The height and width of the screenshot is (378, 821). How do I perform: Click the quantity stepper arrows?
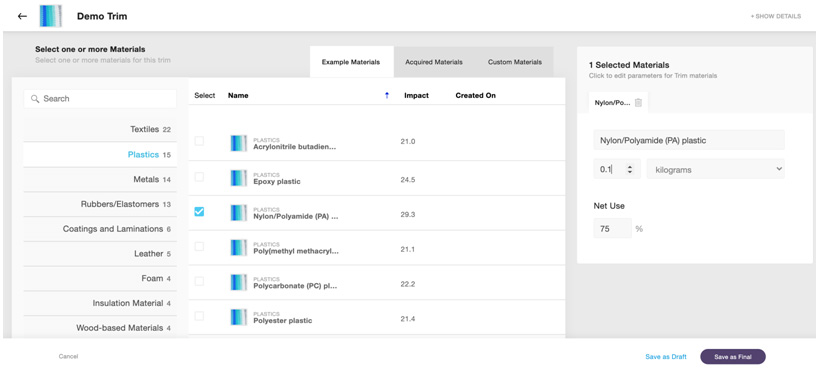[630, 170]
